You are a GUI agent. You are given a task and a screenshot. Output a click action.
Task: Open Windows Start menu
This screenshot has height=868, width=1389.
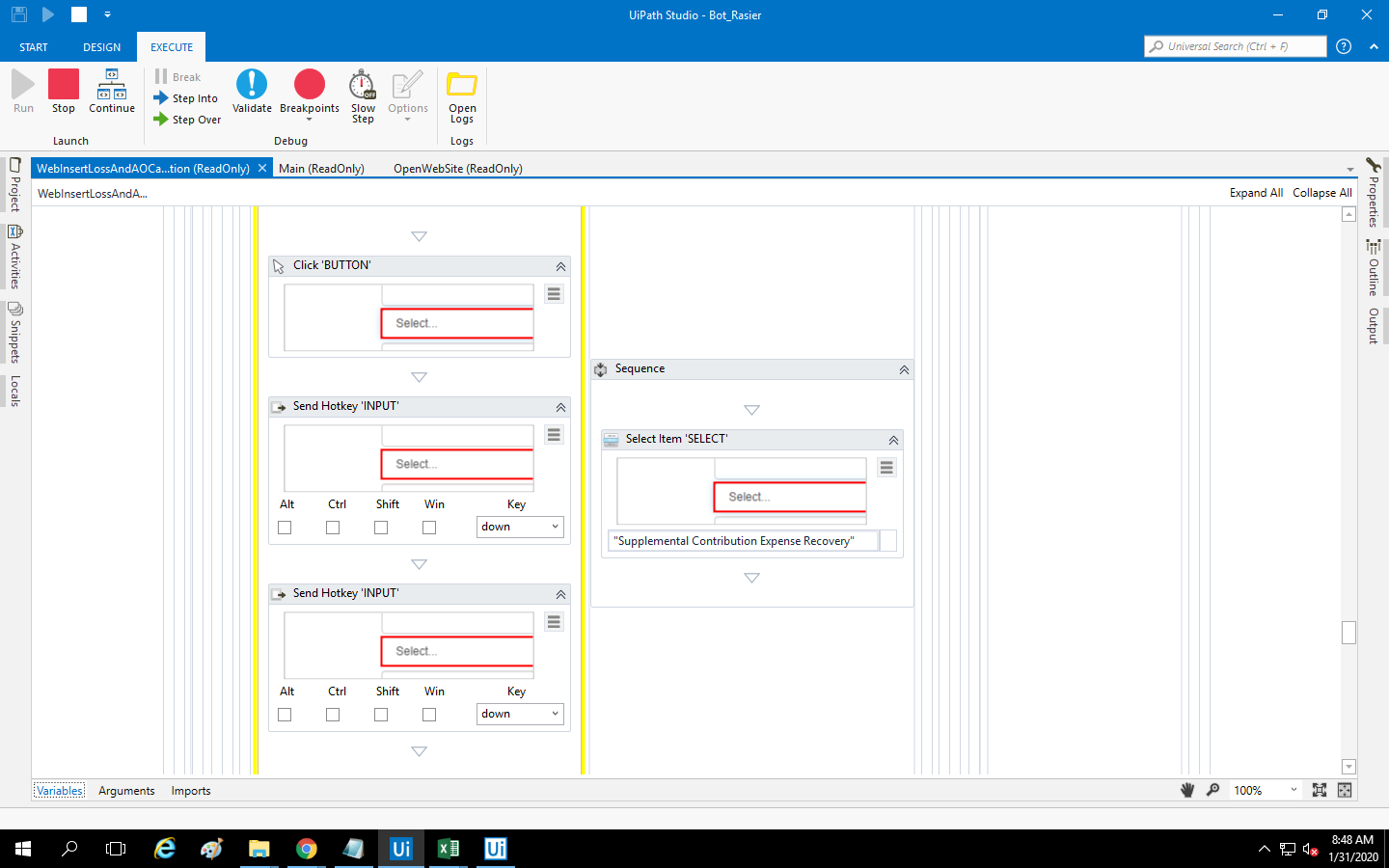23,849
